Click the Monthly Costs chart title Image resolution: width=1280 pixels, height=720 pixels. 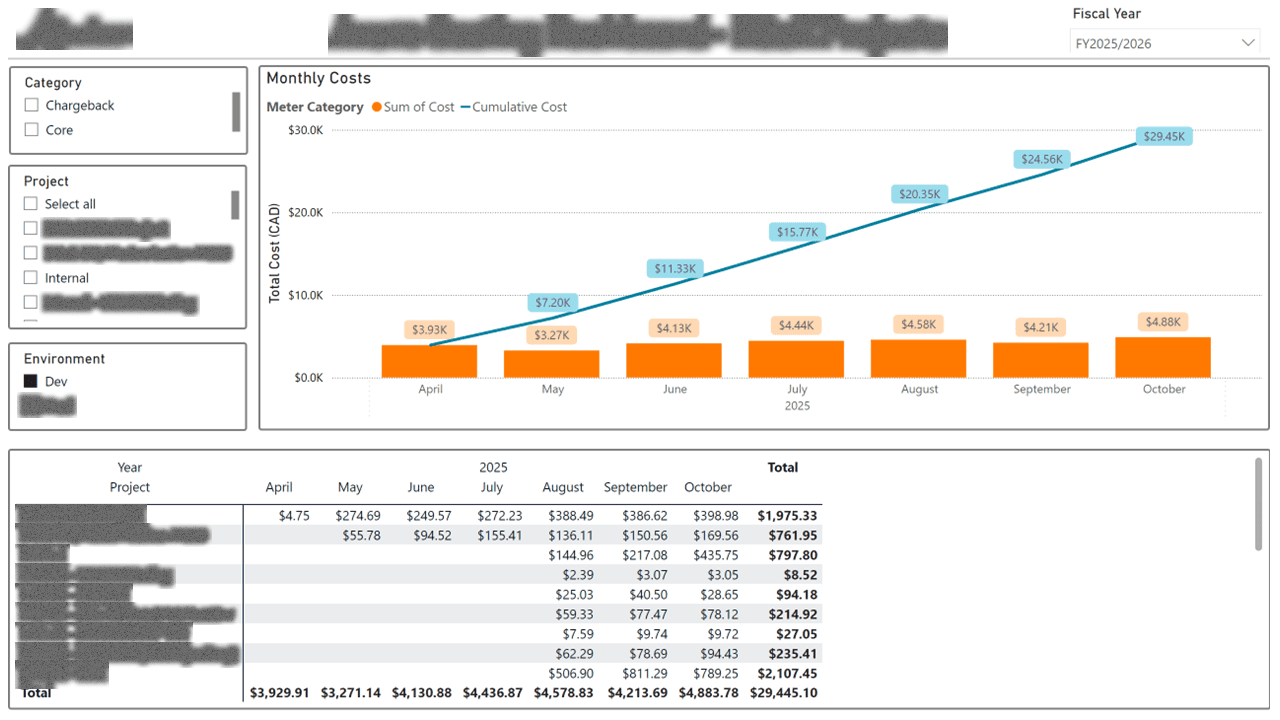pos(319,78)
